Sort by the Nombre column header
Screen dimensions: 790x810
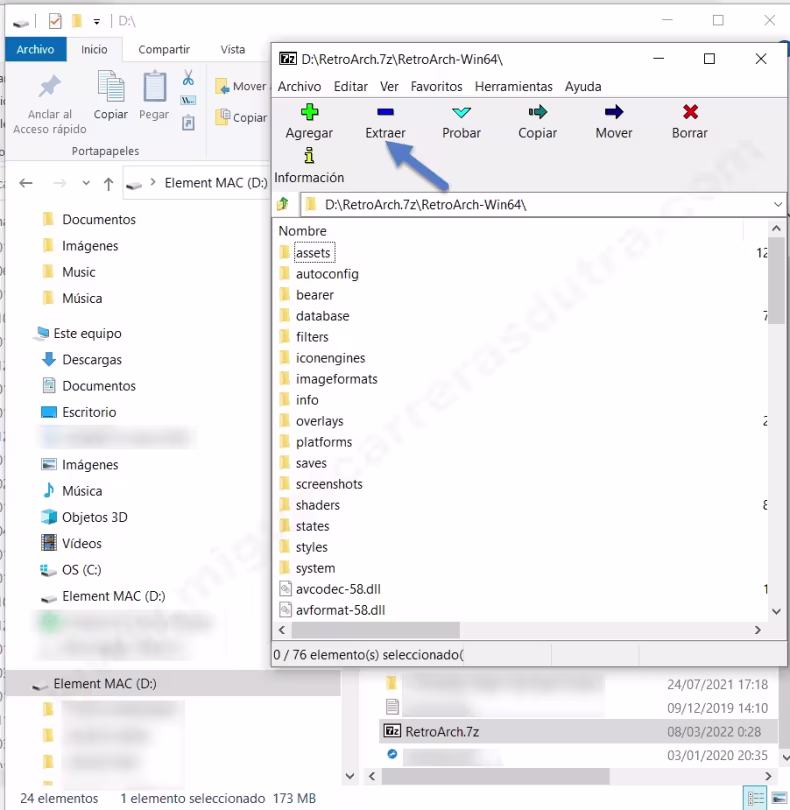point(303,230)
